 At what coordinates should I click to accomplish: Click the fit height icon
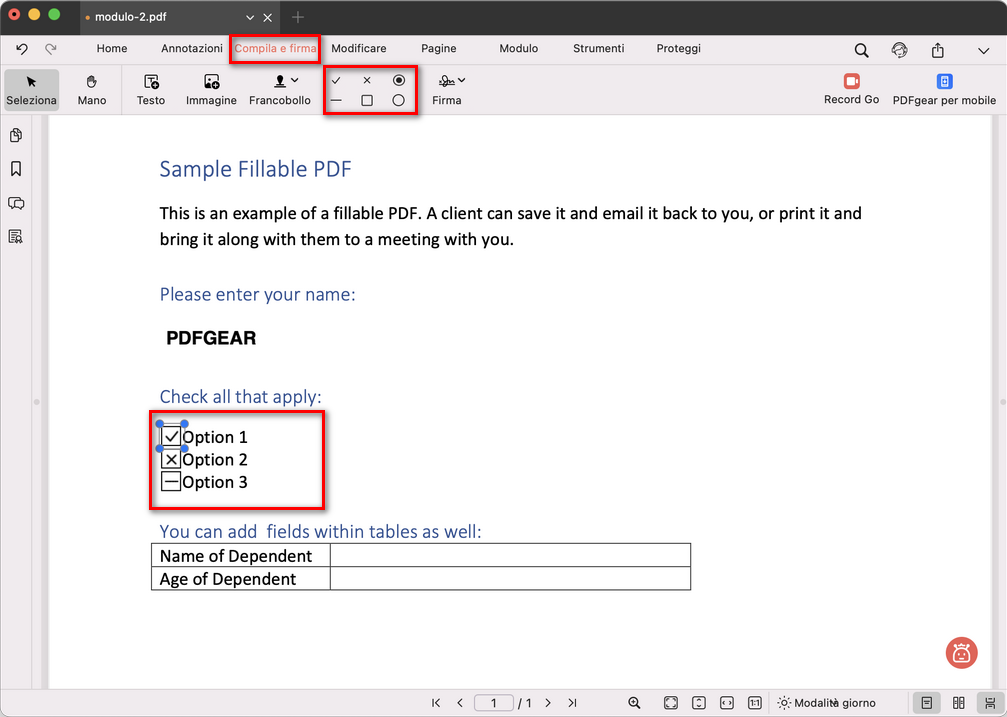pyautogui.click(x=699, y=703)
